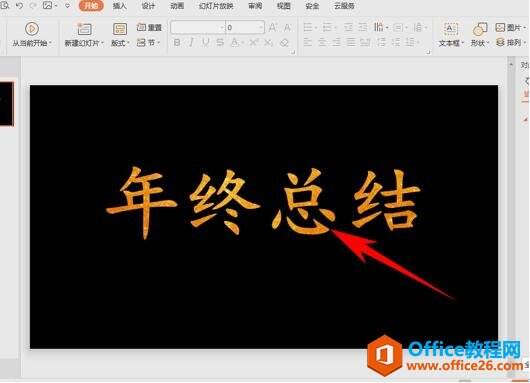Screen dimensions: 530x383
Task: Click the 图片 picture insert icon
Action: pos(500,27)
